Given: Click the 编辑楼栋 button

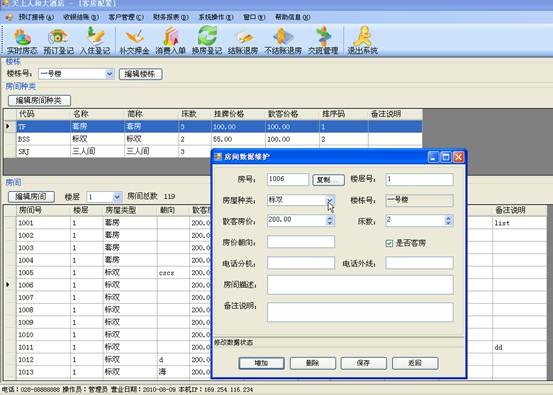Looking at the screenshot, I should [141, 74].
